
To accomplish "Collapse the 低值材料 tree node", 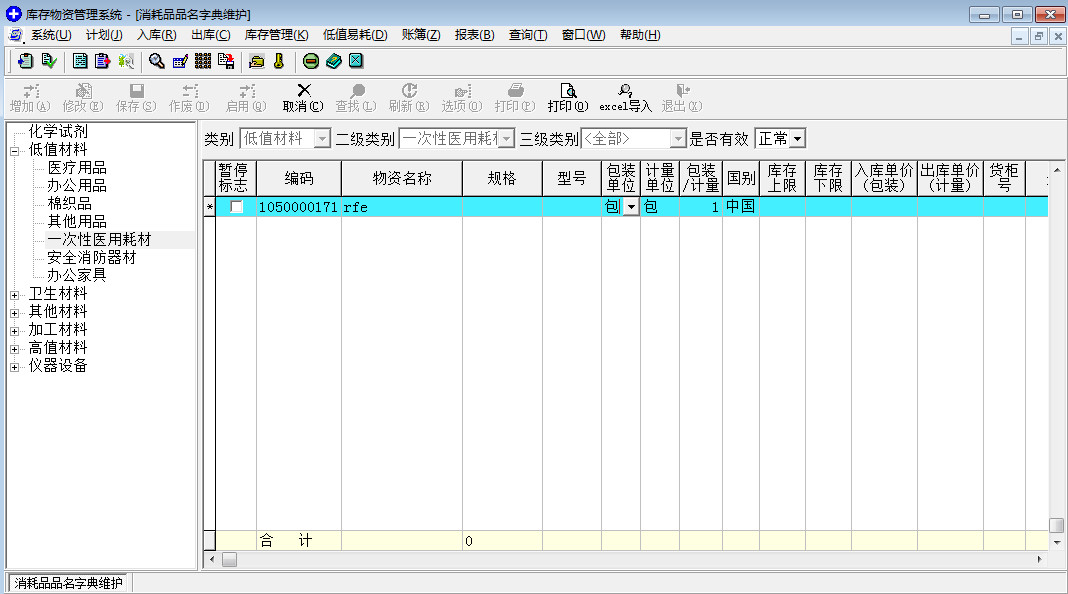I will coord(15,150).
